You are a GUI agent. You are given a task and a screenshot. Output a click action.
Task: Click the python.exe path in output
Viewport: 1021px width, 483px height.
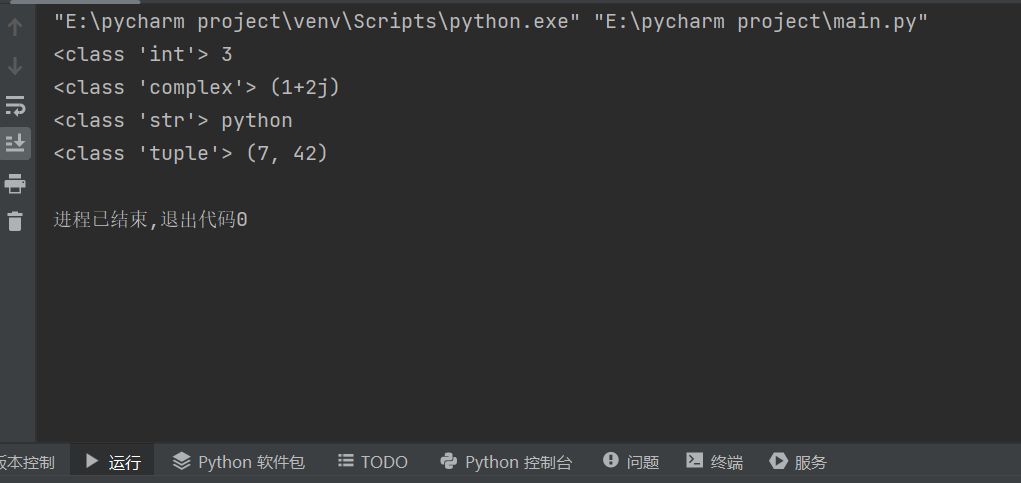point(316,23)
